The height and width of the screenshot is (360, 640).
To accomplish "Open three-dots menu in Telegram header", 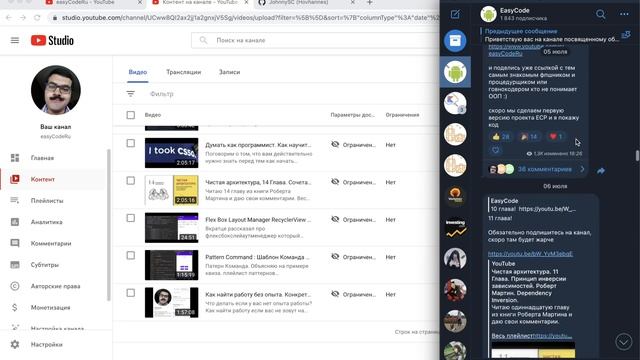I will click(624, 14).
